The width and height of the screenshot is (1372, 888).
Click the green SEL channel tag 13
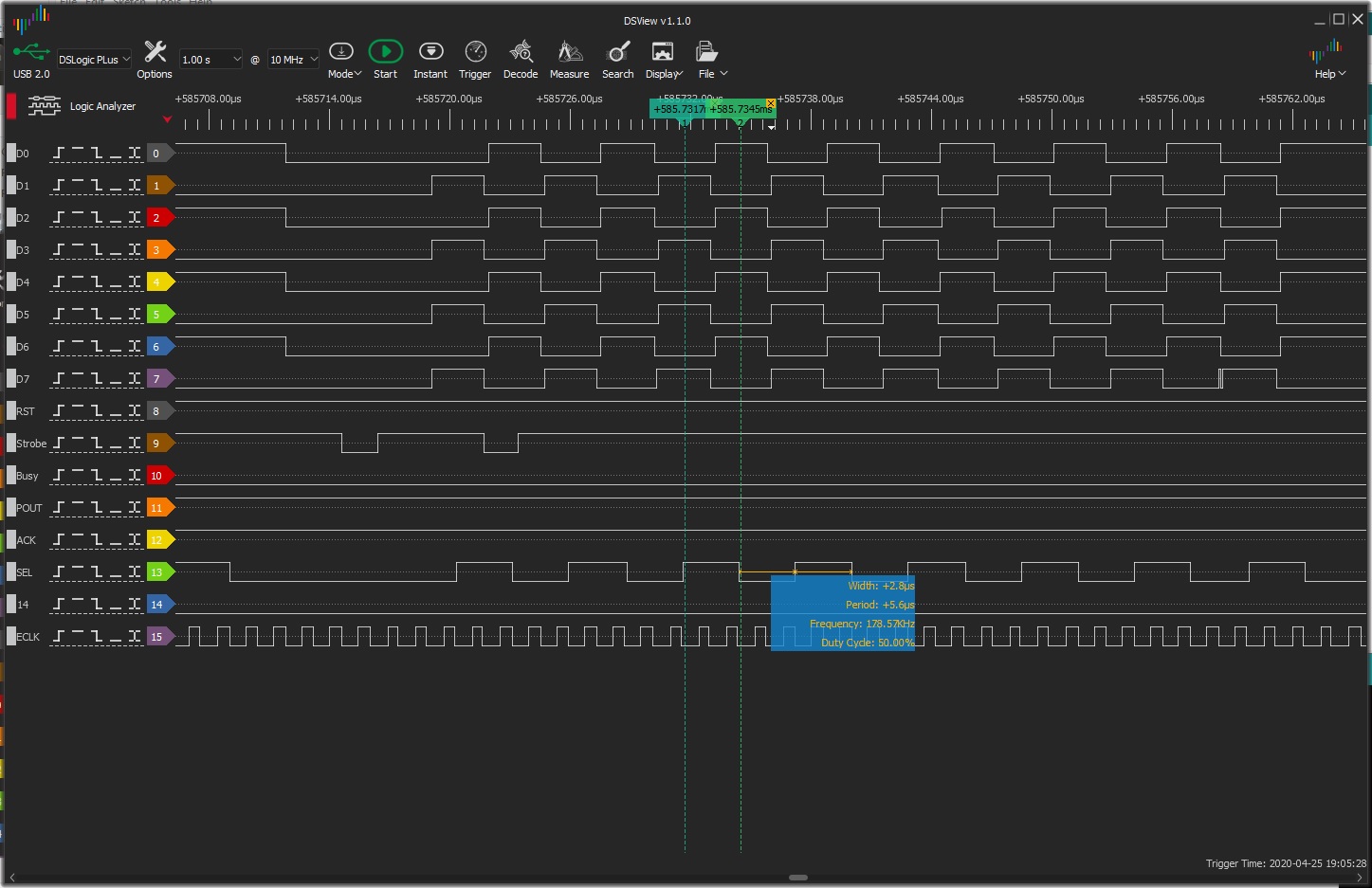[160, 572]
